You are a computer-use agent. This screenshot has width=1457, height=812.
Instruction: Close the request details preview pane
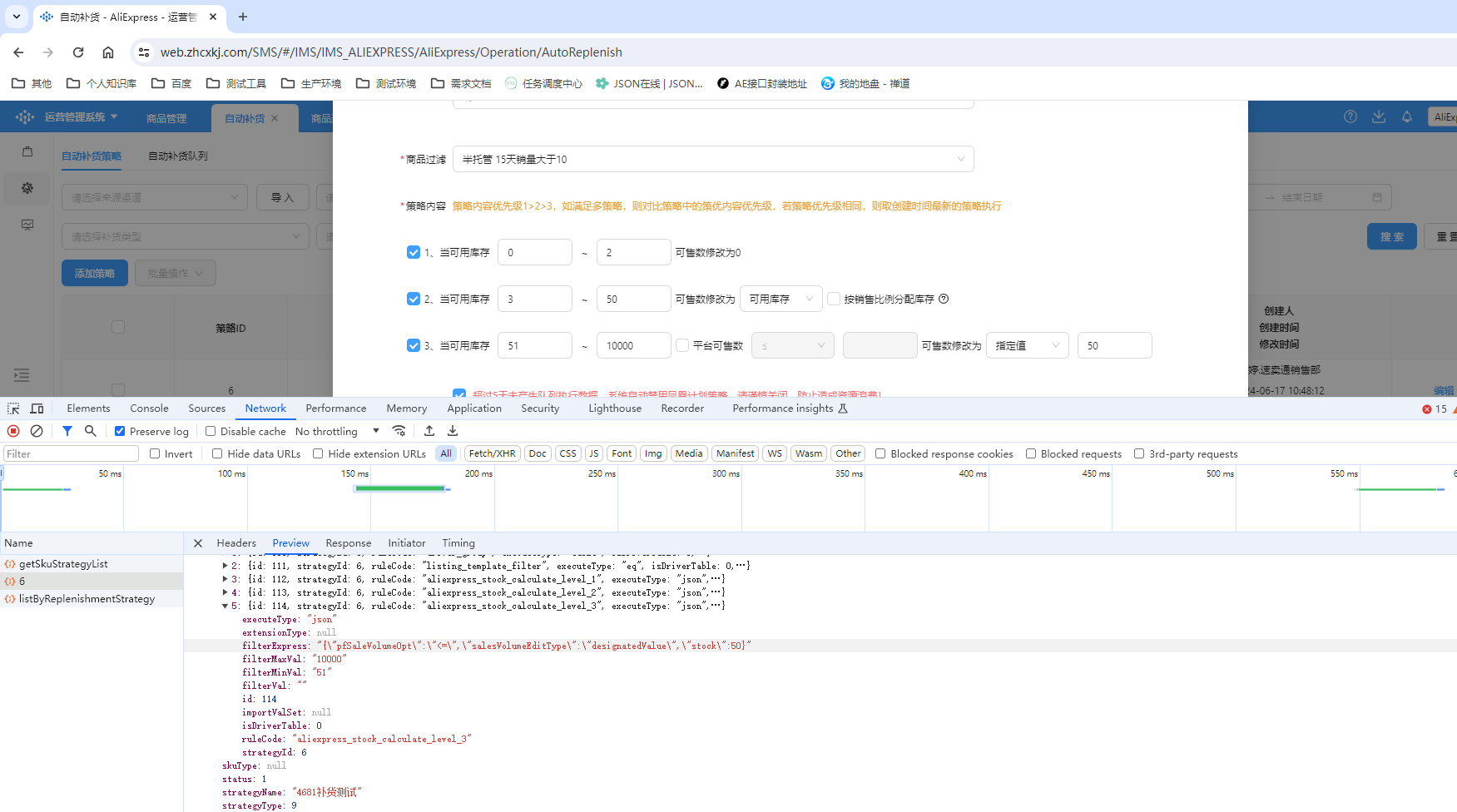point(198,543)
